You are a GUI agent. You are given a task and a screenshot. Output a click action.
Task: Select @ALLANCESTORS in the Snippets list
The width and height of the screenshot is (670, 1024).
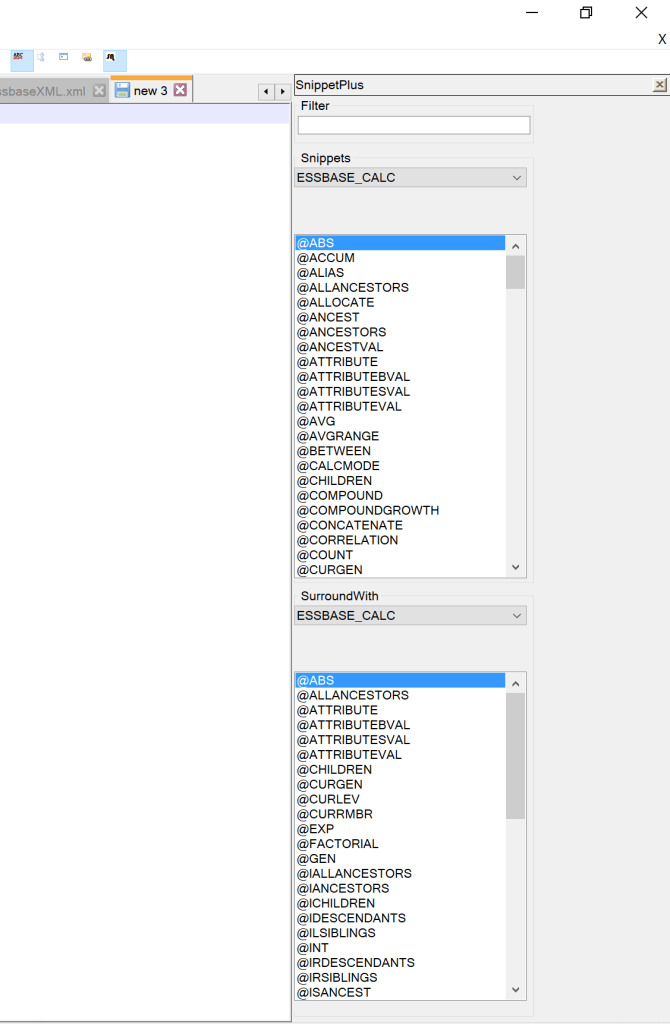tap(400, 288)
